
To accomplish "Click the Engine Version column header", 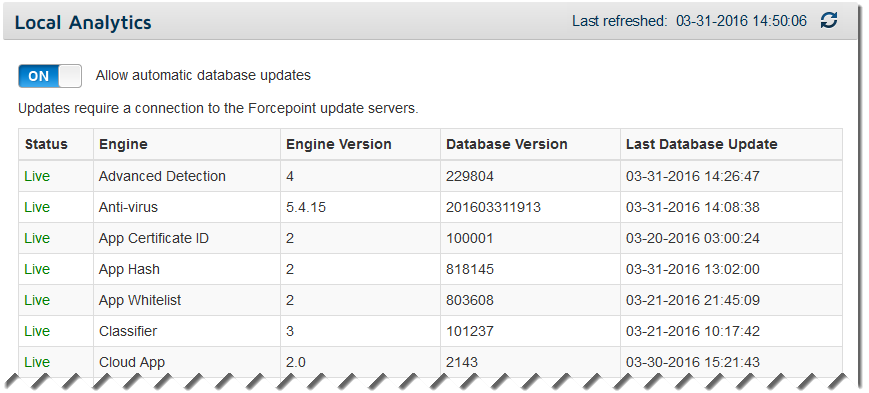I will coord(339,144).
